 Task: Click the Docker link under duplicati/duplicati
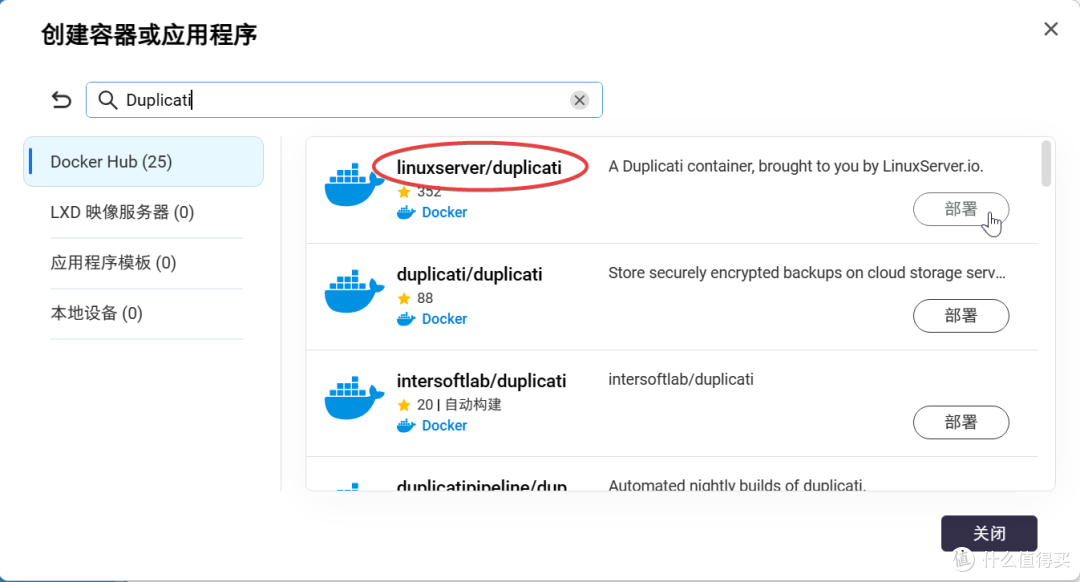444,319
